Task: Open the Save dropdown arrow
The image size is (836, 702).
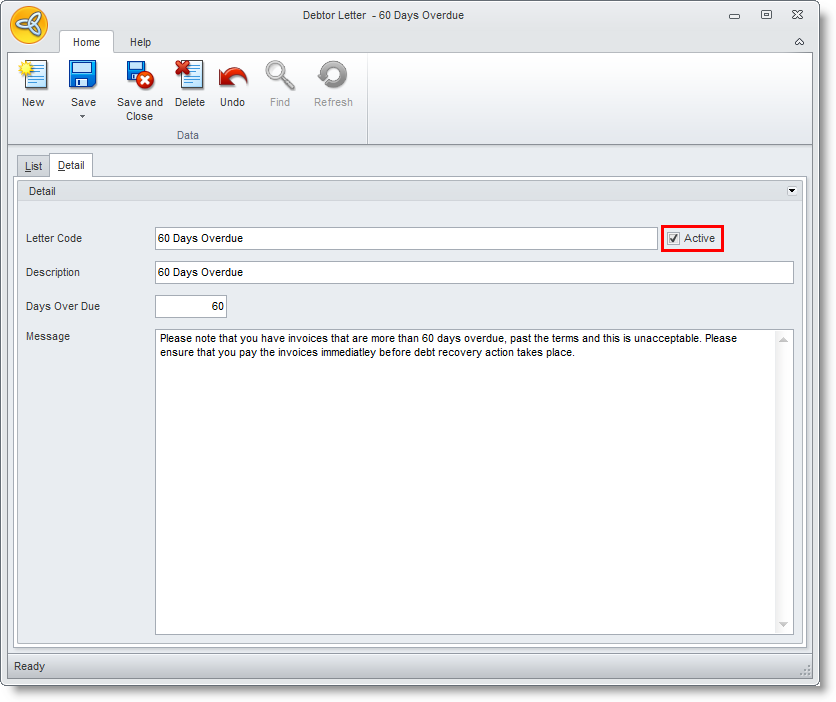Action: pyautogui.click(x=83, y=116)
